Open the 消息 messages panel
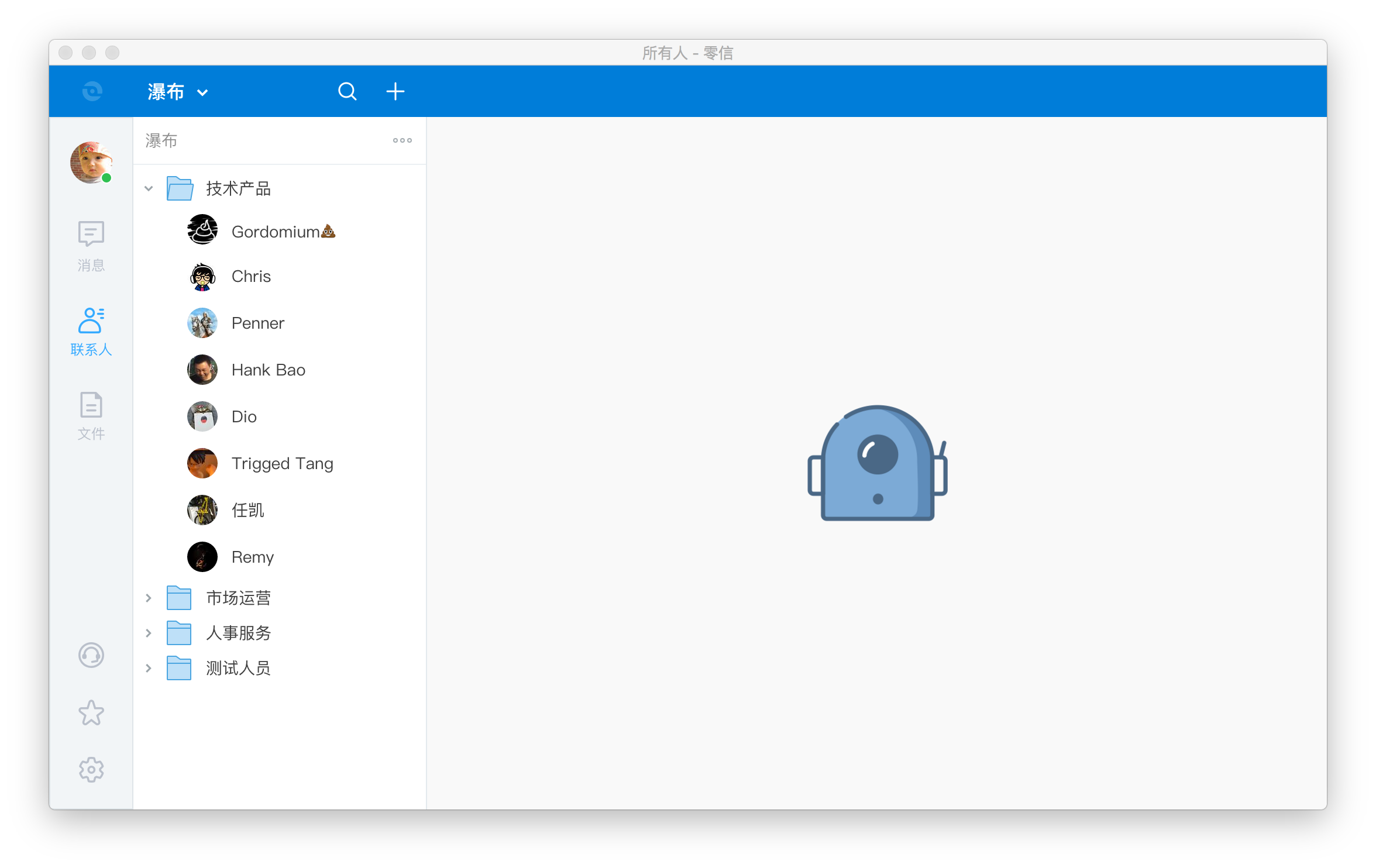 [x=91, y=246]
